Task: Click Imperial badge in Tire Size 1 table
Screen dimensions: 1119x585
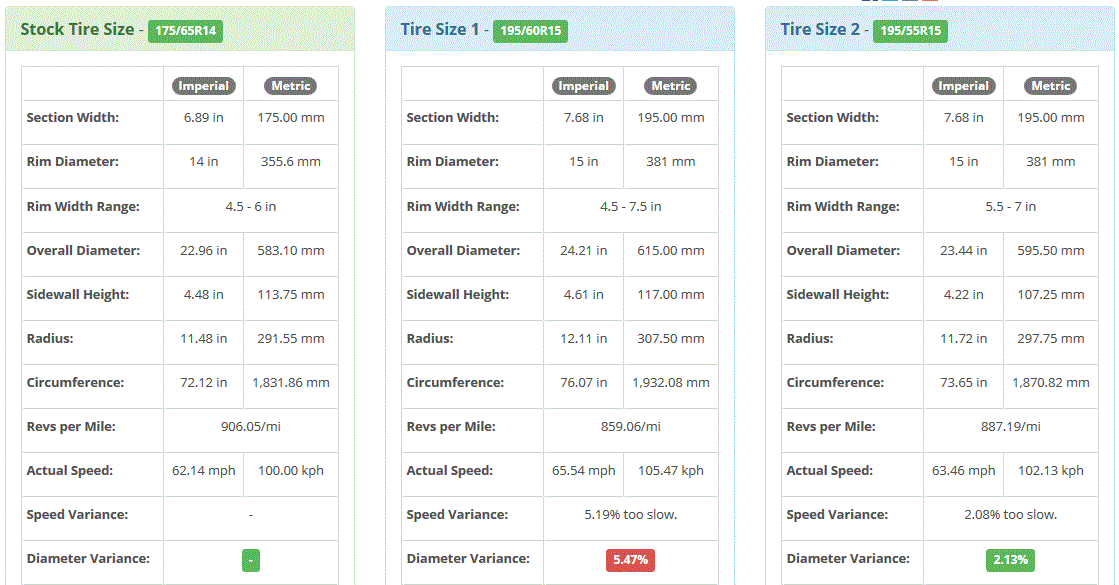Action: click(x=583, y=86)
